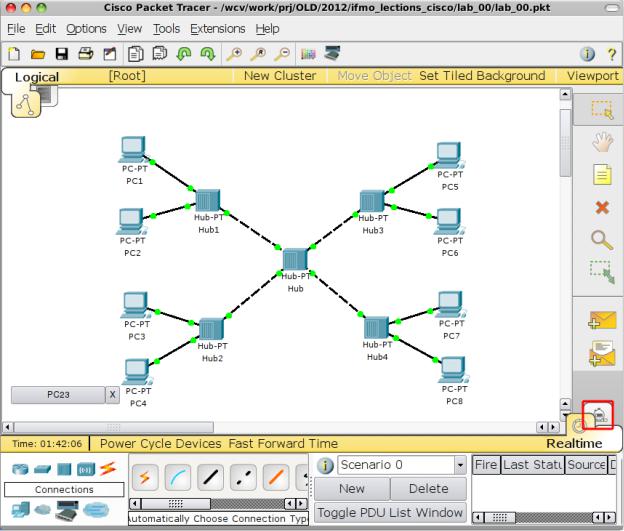The image size is (624, 531).
Task: Create a new file with the New icon
Action: pyautogui.click(x=14, y=54)
